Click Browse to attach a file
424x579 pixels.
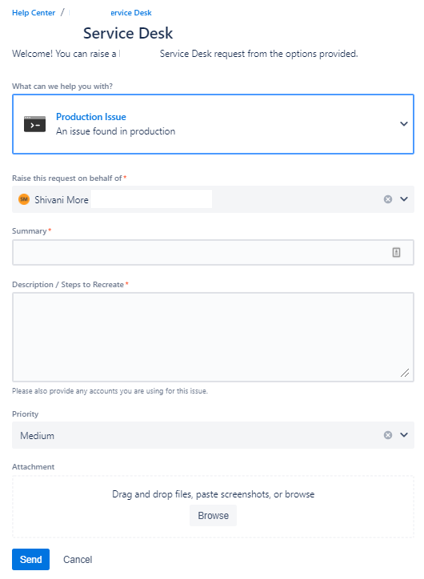click(213, 515)
